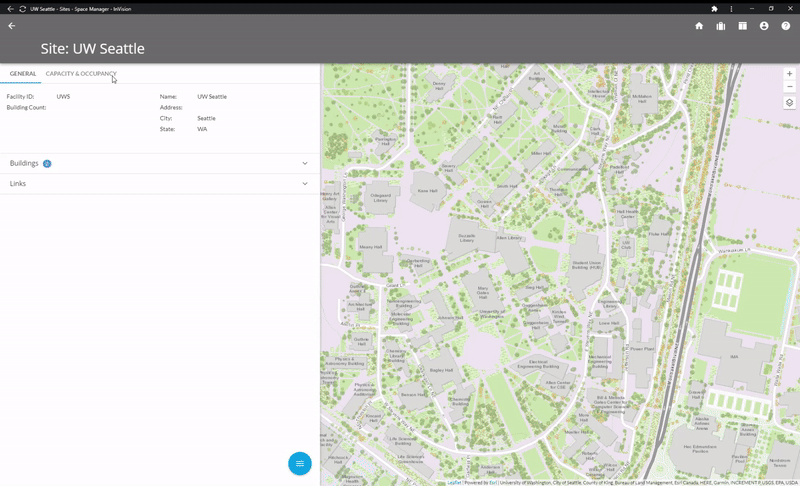Select the State value WA
Image resolution: width=800 pixels, height=486 pixels.
coord(202,129)
